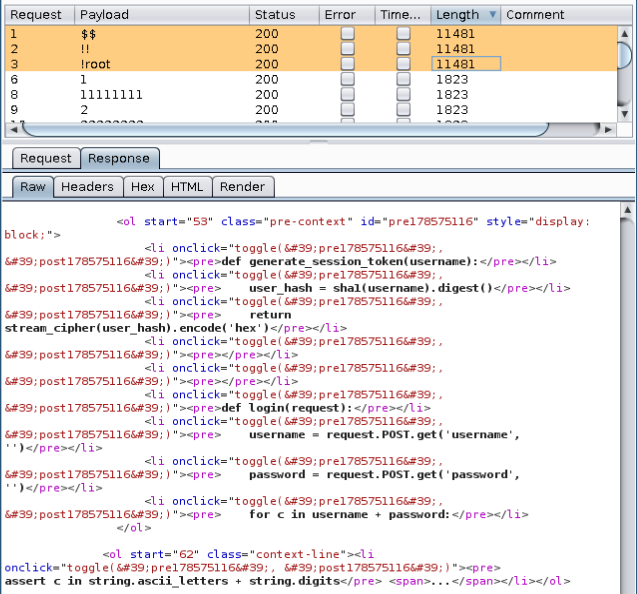Click the Error column header
Image resolution: width=637 pixels, height=594 pixels.
[x=347, y=15]
